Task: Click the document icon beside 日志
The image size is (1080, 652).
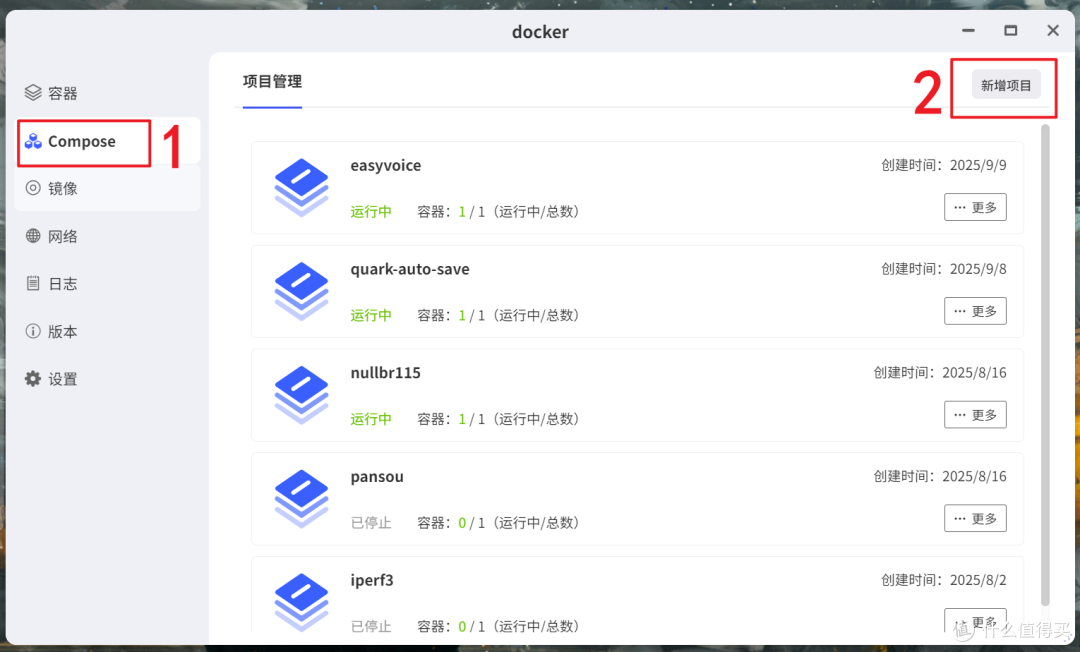Action: tap(33, 283)
